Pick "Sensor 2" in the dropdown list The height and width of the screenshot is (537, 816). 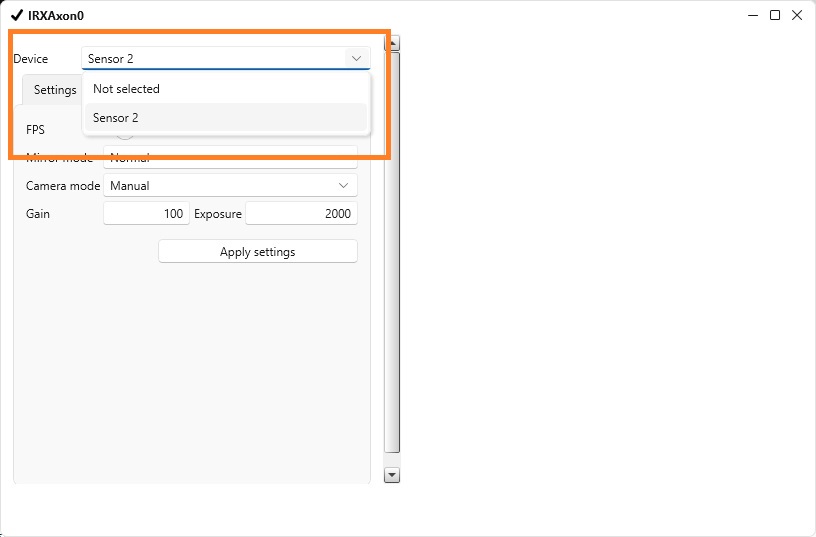[226, 118]
